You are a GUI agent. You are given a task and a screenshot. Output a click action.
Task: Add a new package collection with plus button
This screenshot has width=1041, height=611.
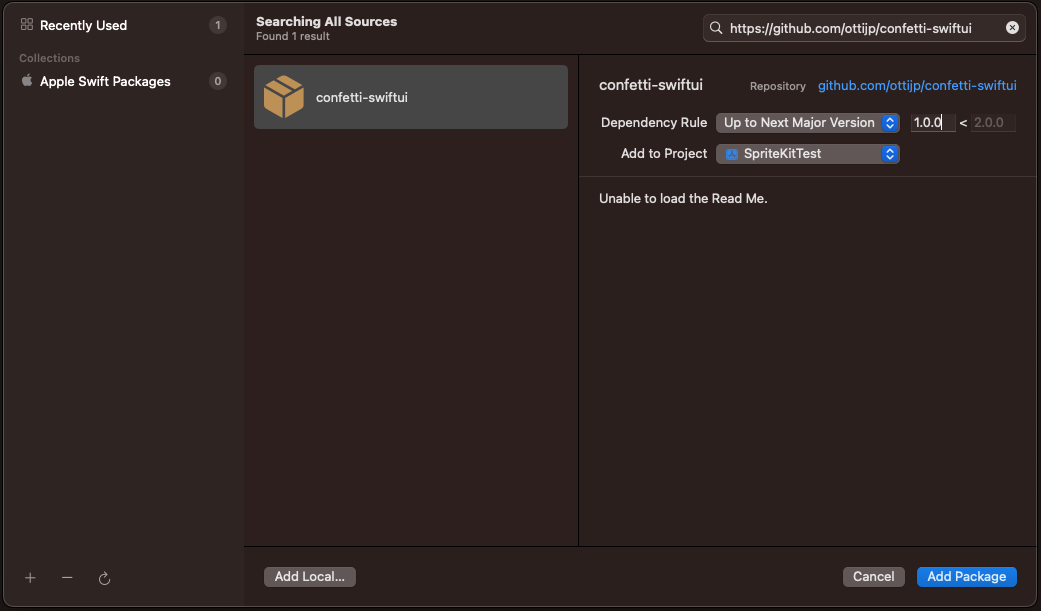(x=30, y=578)
